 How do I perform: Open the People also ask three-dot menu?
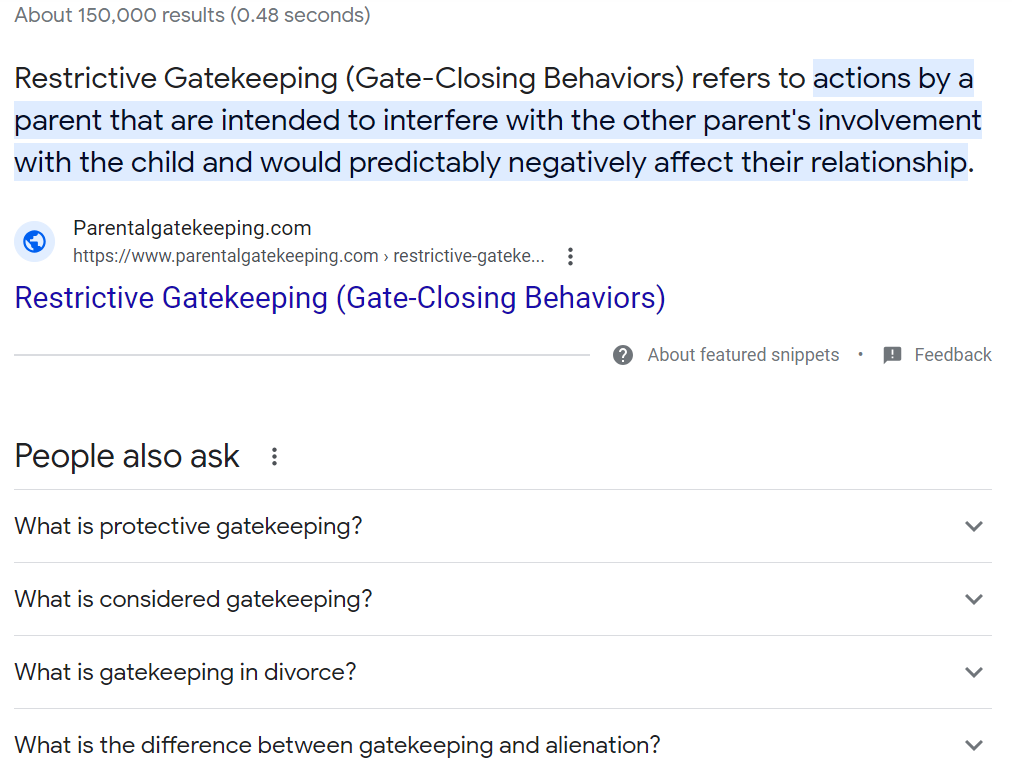pos(273,456)
